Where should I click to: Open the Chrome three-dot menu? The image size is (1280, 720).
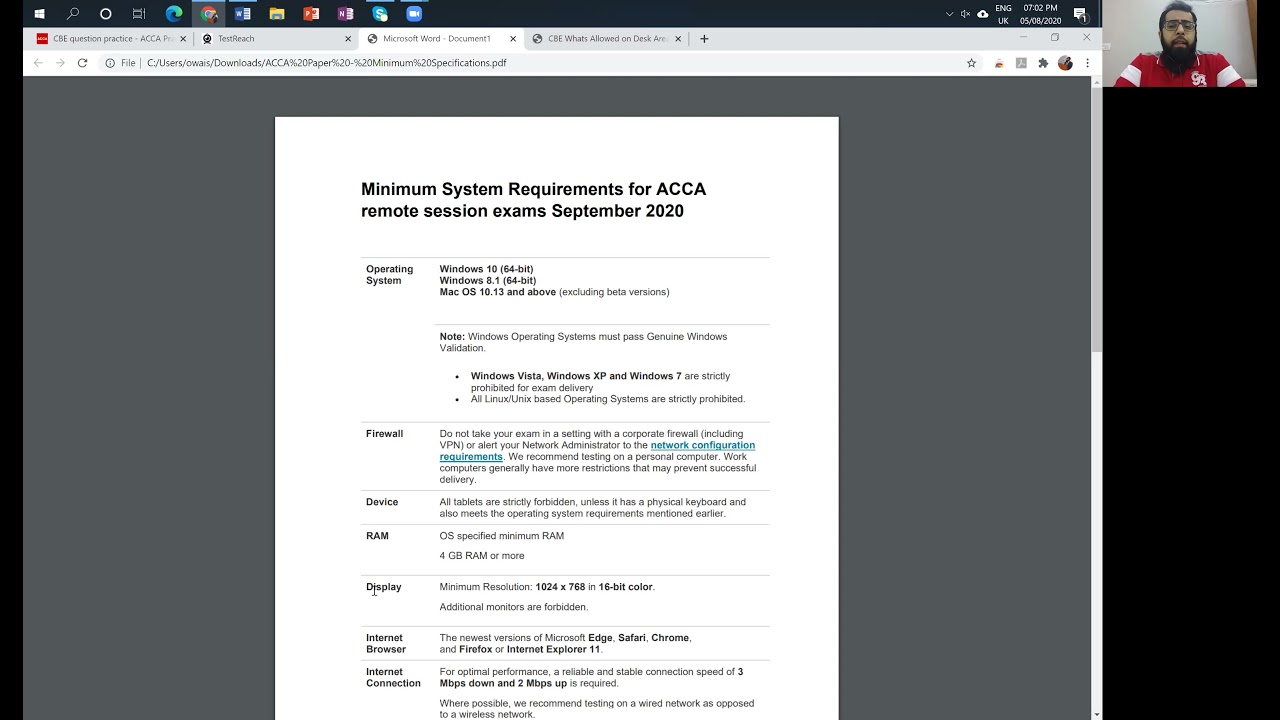(x=1087, y=63)
